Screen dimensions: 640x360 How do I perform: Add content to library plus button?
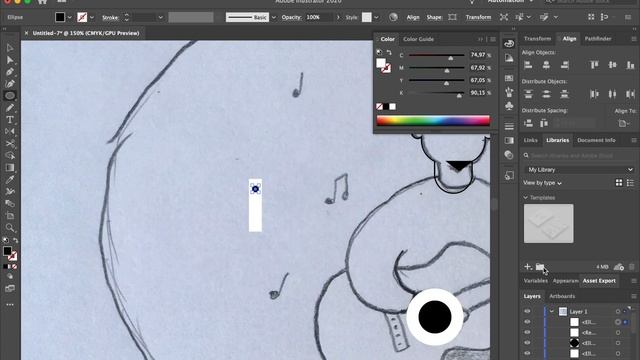528,267
